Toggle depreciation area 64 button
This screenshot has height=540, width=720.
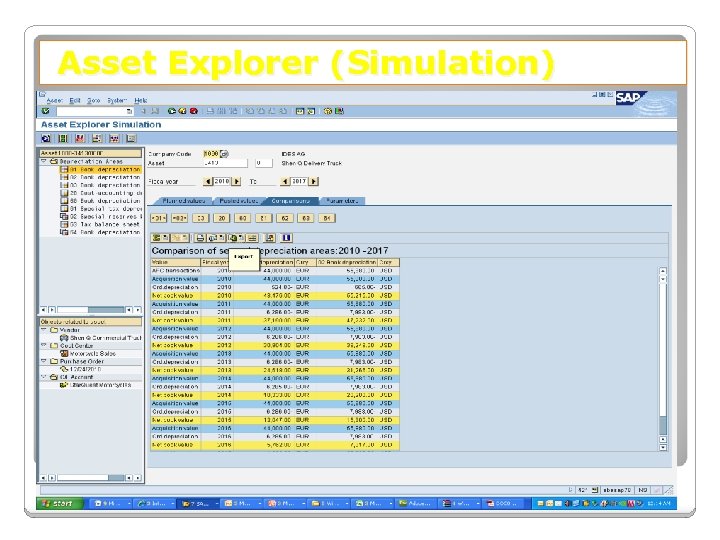pyautogui.click(x=327, y=218)
